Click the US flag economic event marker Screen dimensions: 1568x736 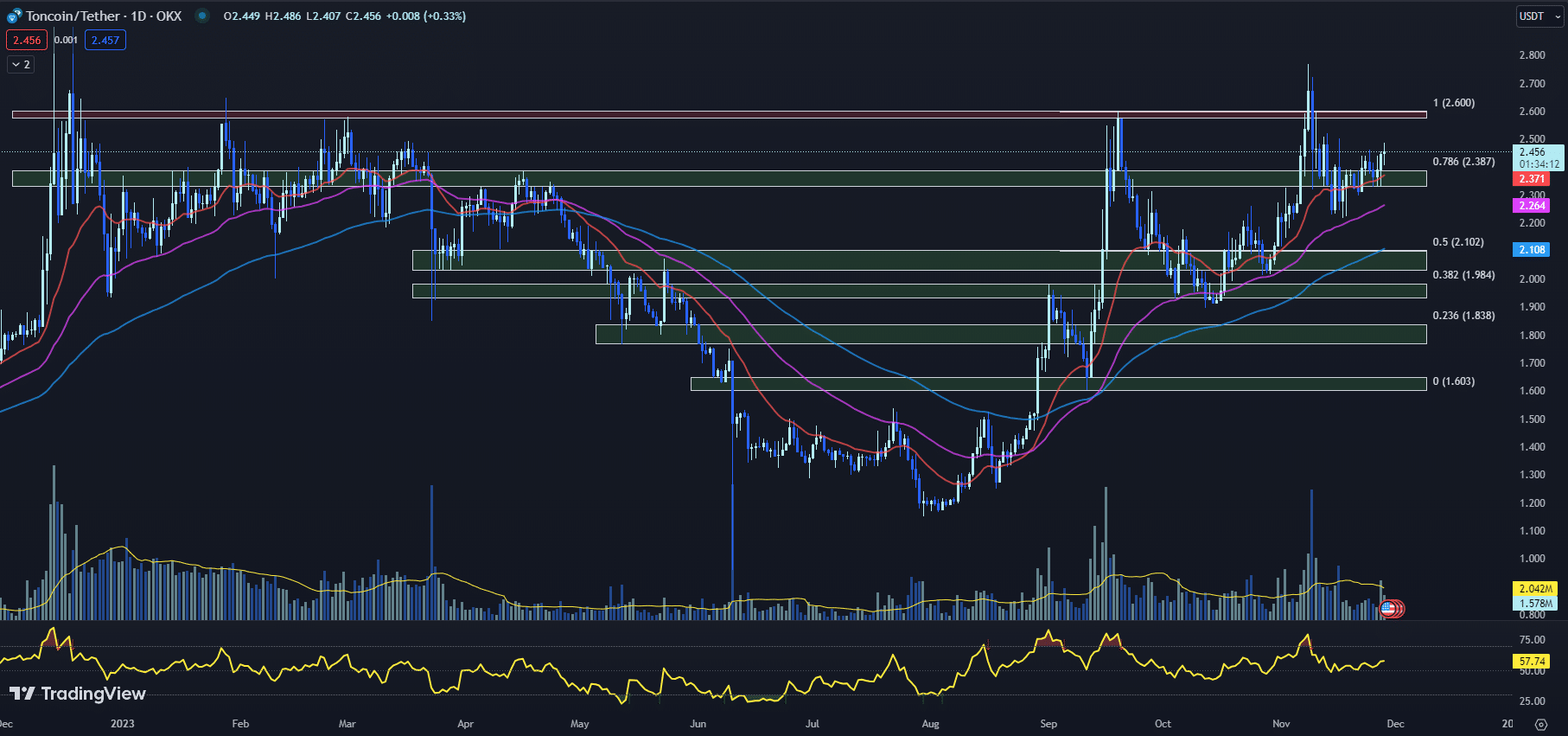click(1388, 609)
